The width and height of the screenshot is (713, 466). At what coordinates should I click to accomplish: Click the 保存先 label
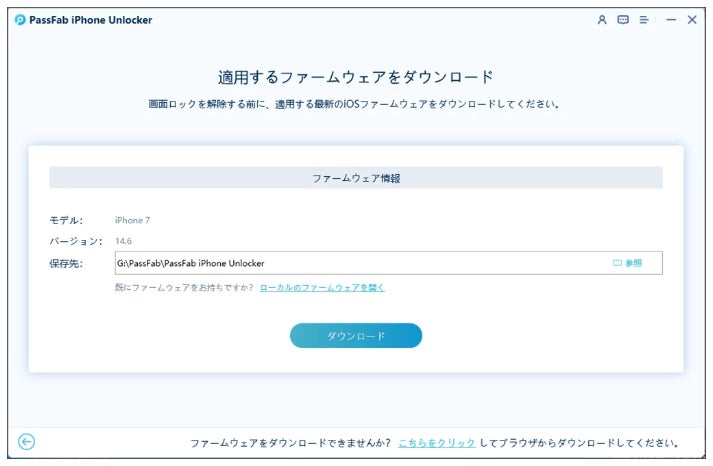(66, 263)
